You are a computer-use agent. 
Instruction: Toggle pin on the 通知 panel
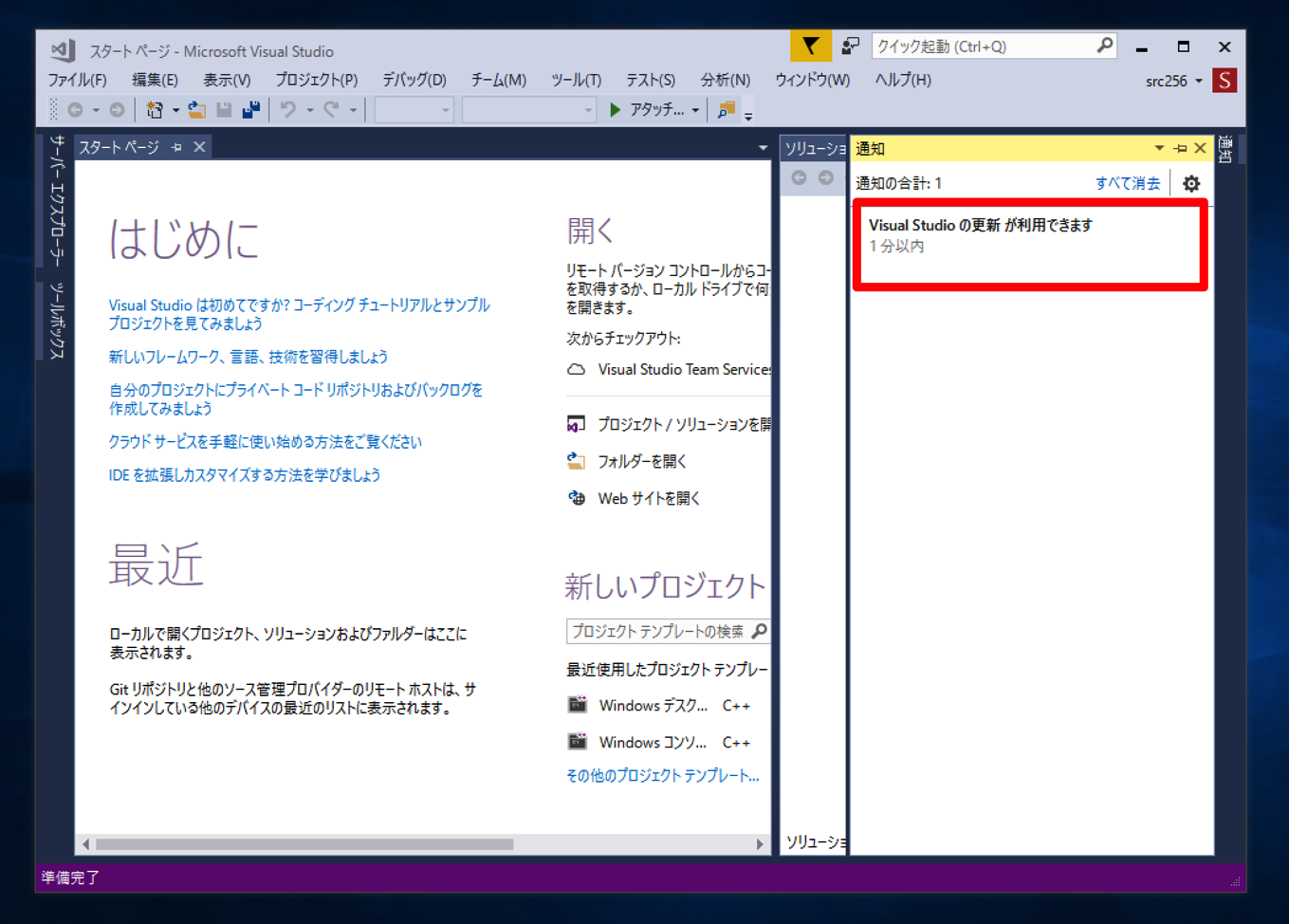tap(1180, 148)
